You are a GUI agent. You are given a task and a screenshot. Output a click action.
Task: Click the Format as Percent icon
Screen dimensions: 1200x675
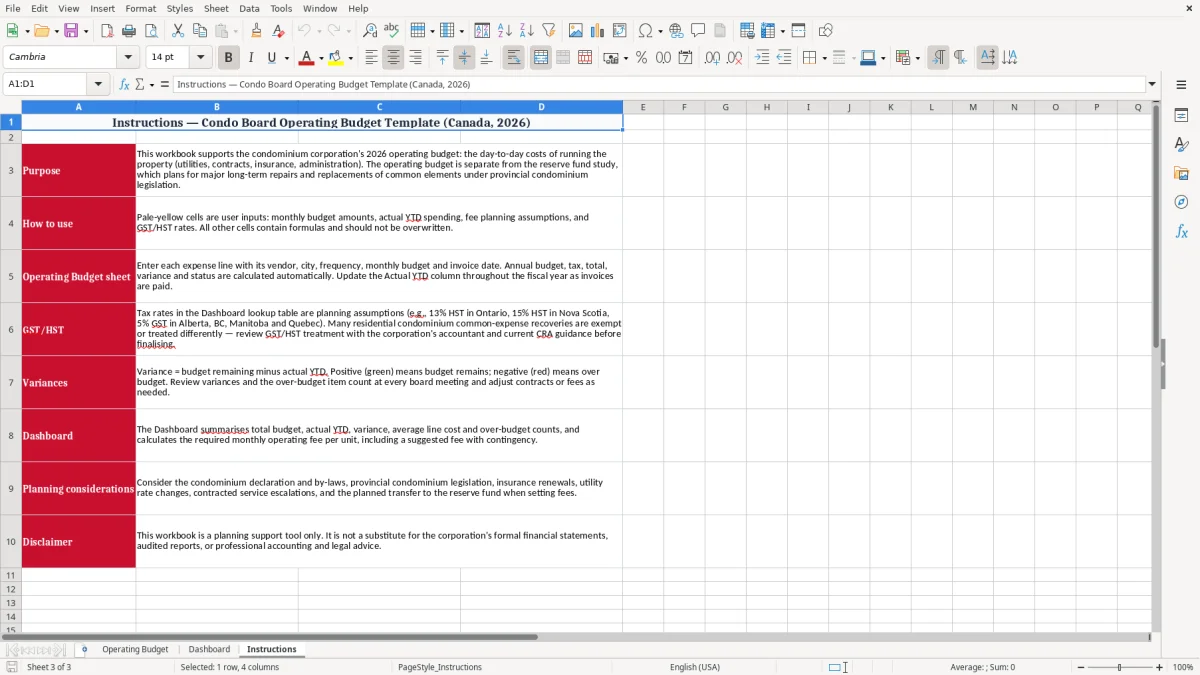click(x=641, y=58)
